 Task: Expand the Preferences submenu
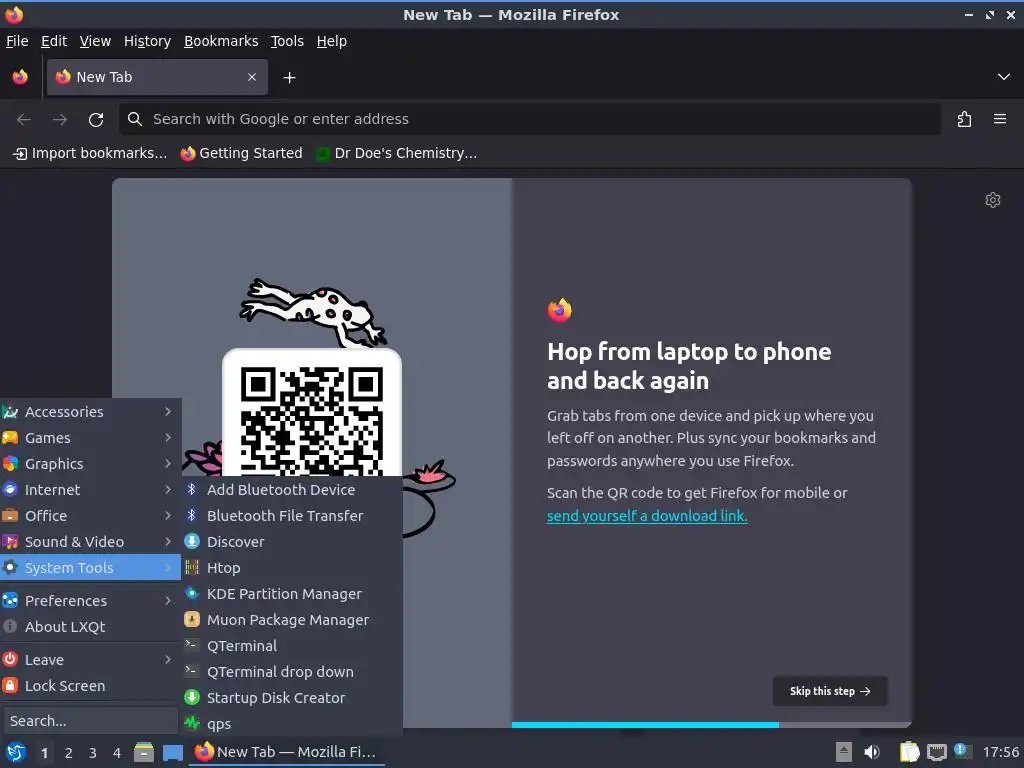(x=90, y=601)
